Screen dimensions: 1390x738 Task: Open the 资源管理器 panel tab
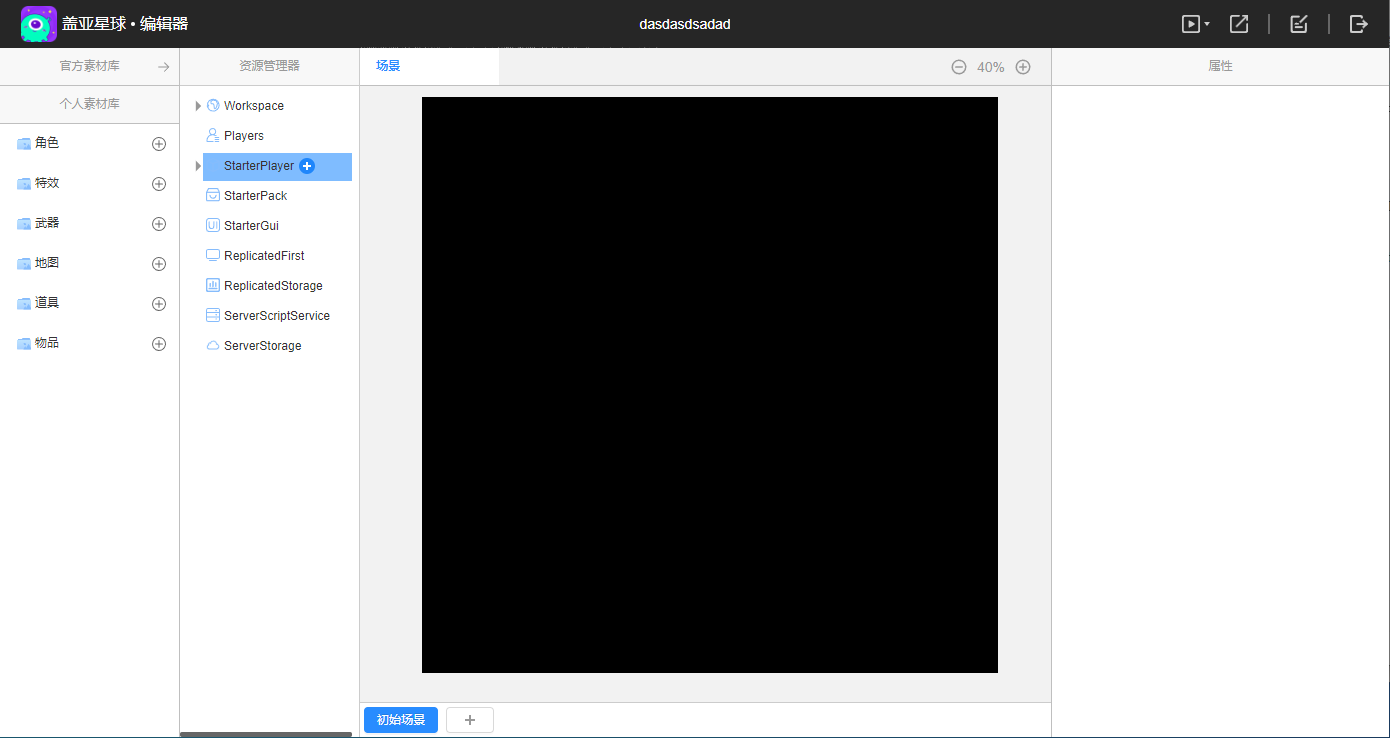tap(269, 66)
